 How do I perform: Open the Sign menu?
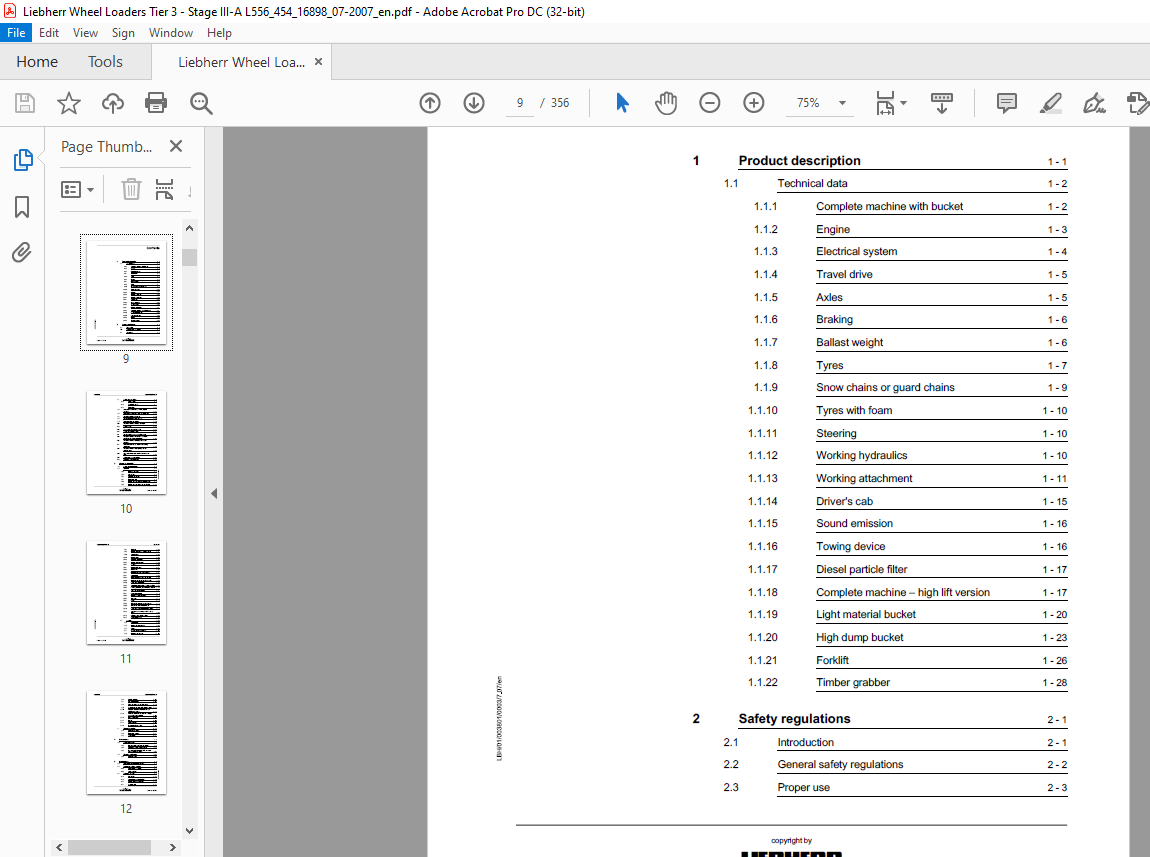coord(123,33)
